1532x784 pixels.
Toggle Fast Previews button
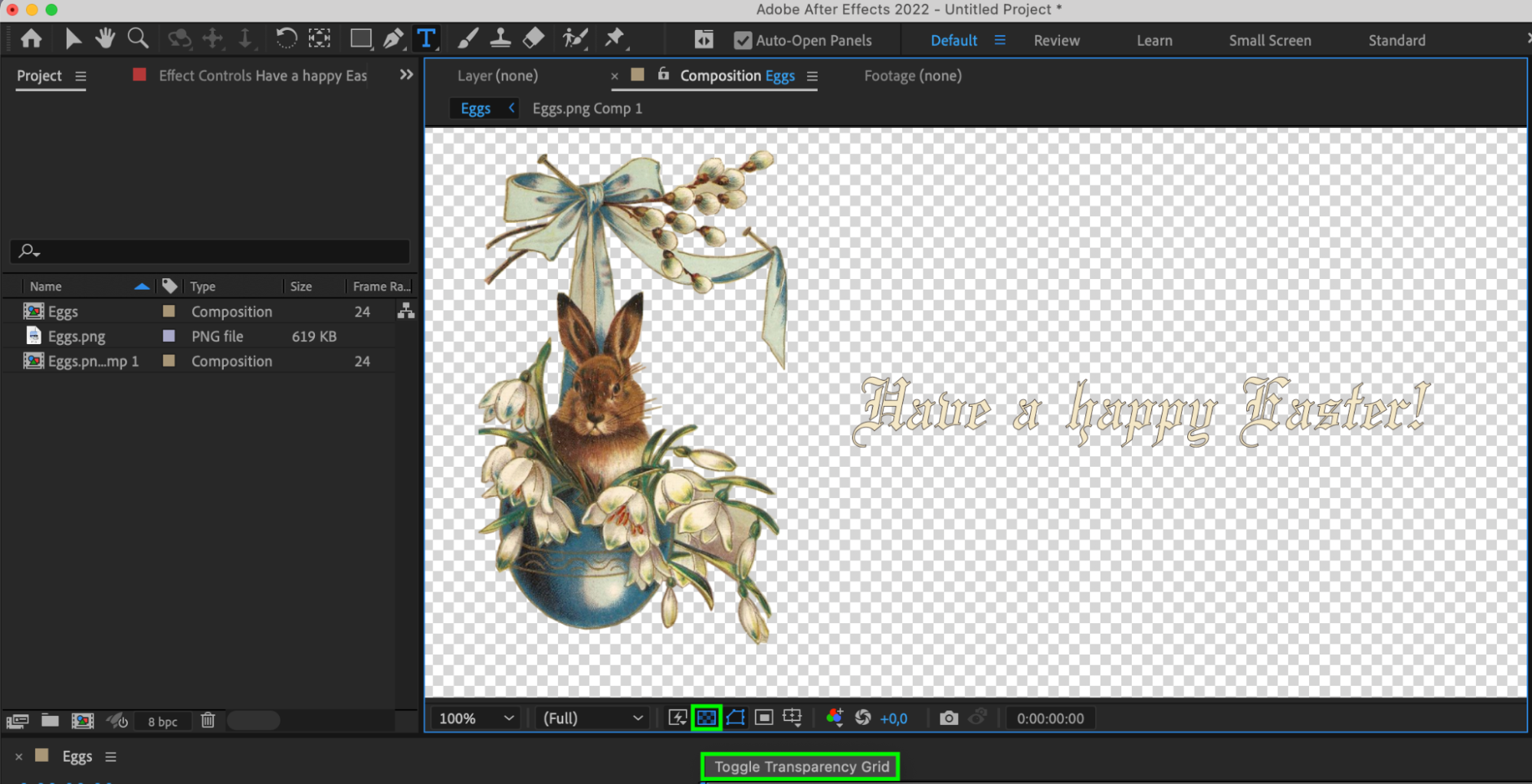point(677,718)
